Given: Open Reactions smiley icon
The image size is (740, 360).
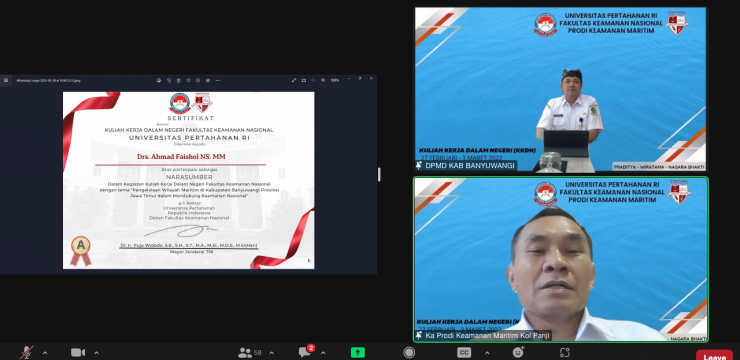Looking at the screenshot, I should (518, 352).
